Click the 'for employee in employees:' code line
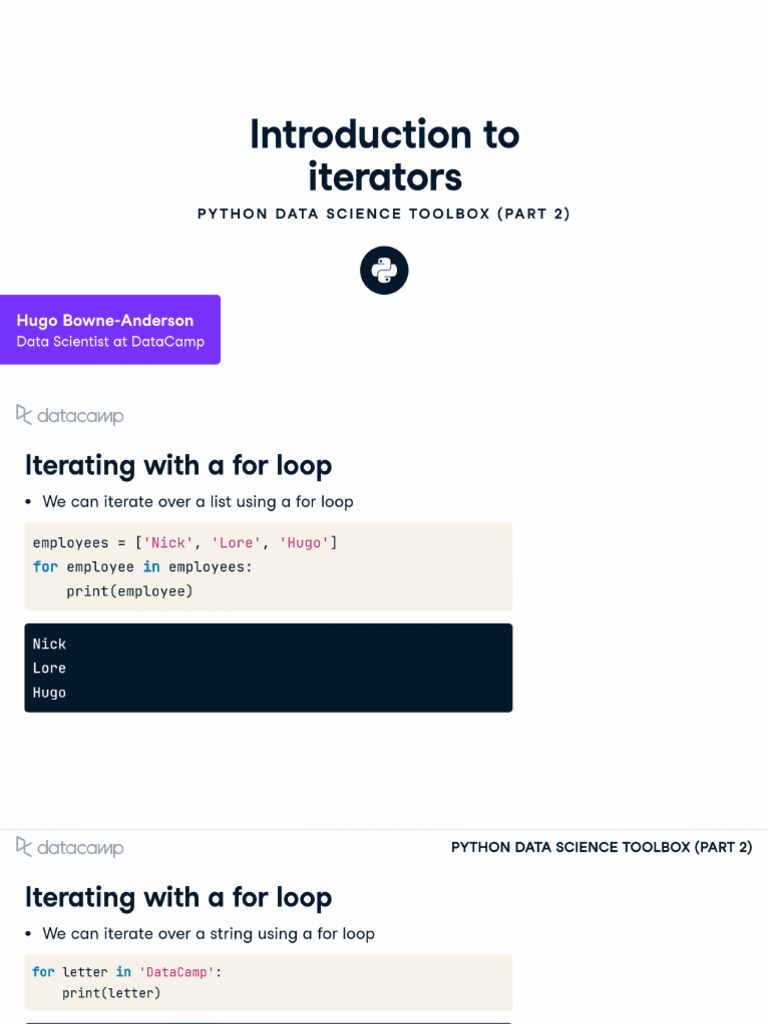 (143, 567)
